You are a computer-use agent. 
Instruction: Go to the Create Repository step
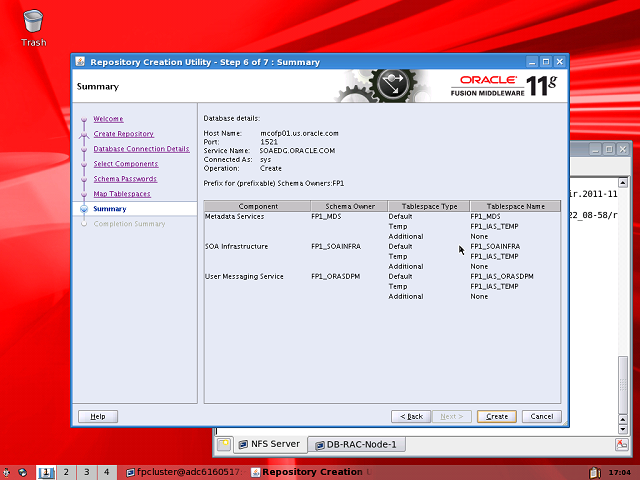coord(124,134)
